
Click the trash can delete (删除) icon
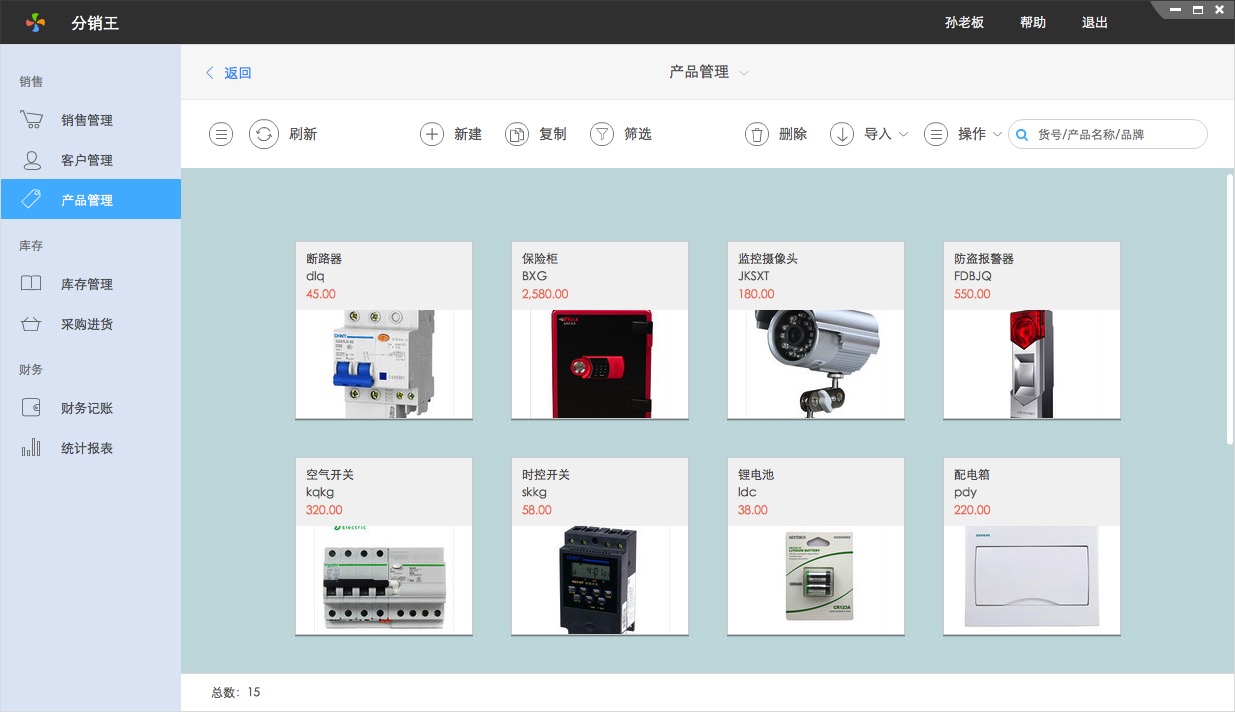pos(757,134)
